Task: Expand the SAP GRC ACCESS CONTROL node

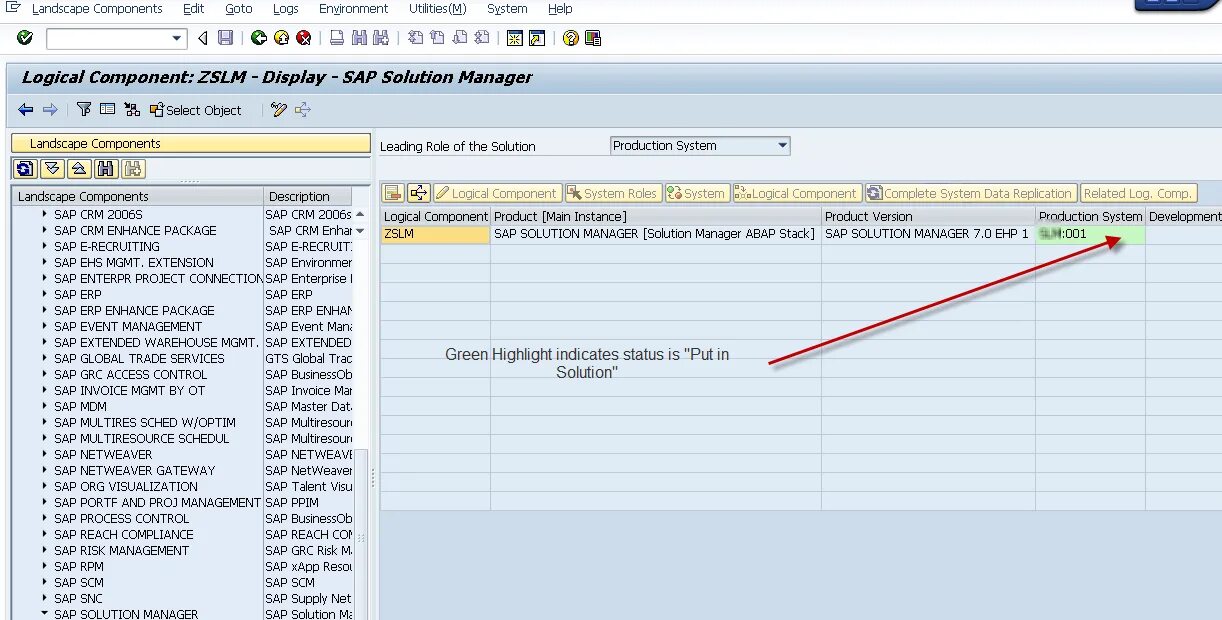Action: pos(45,374)
